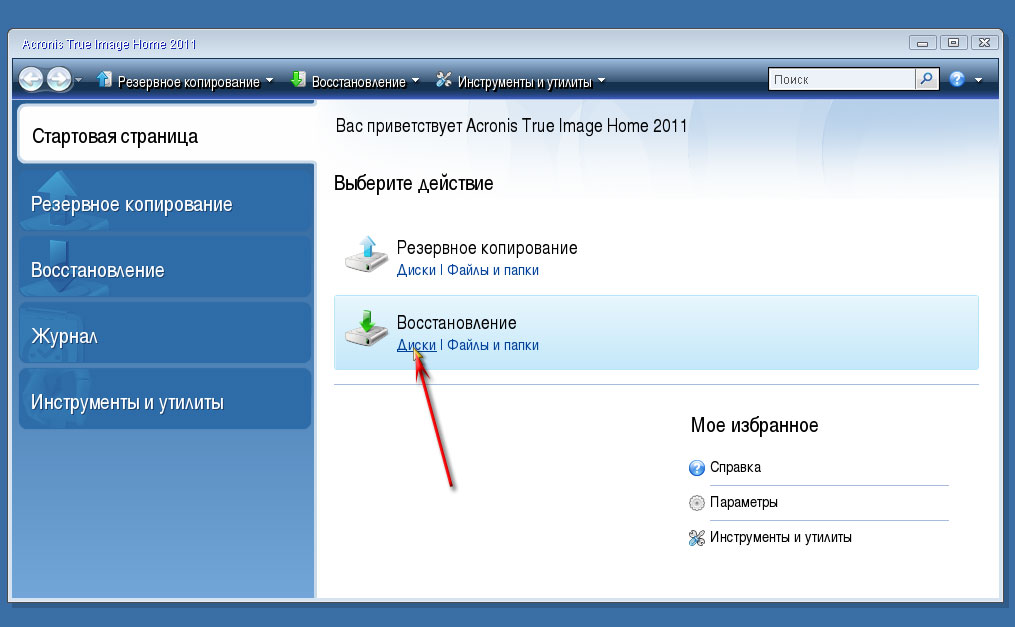Viewport: 1015px width, 627px height.
Task: Click Файлы и папки under Резервное копирование
Action: [493, 270]
